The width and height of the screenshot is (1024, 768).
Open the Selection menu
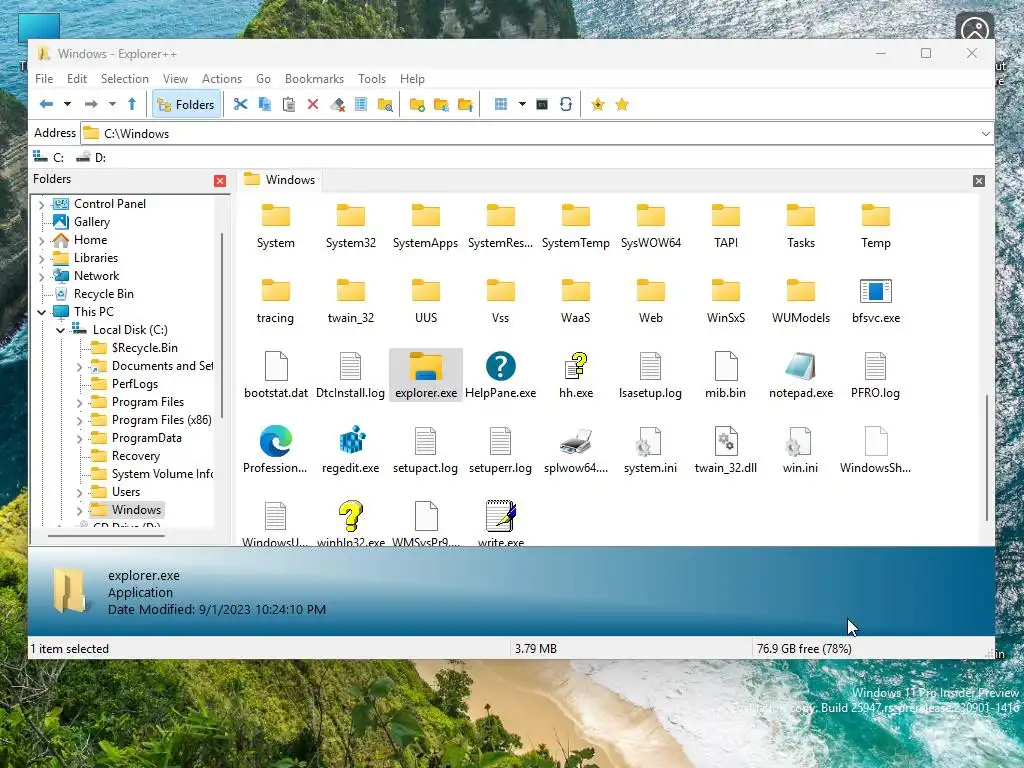125,78
